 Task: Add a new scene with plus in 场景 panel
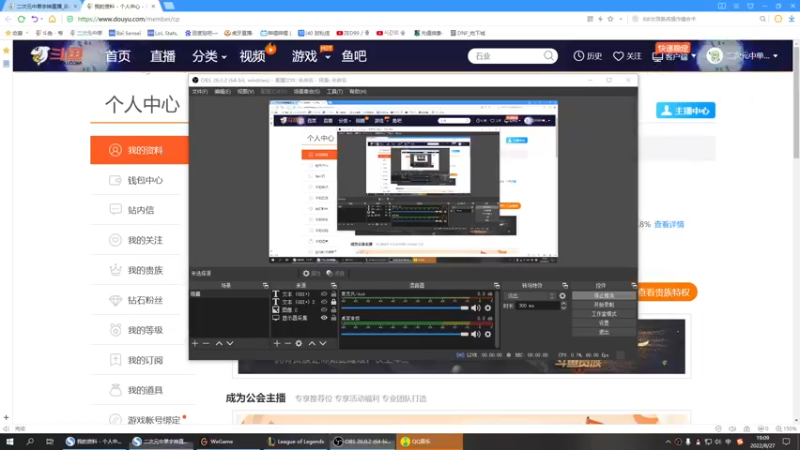[x=195, y=343]
